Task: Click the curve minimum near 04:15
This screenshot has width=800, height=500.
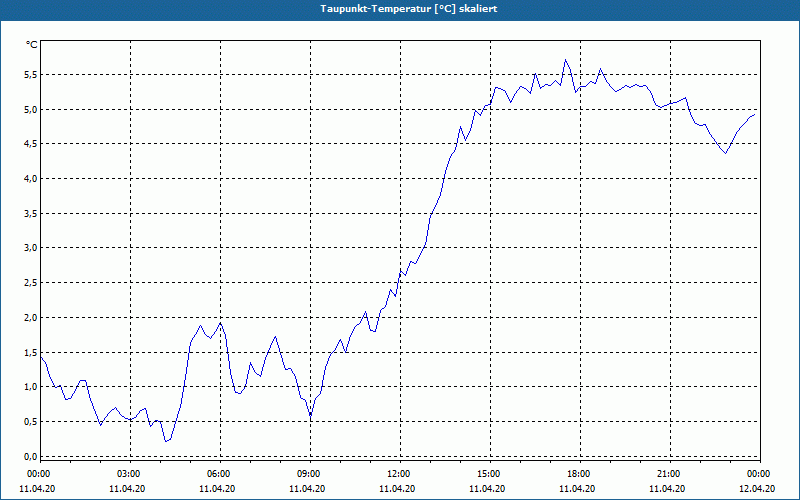Action: click(x=166, y=441)
